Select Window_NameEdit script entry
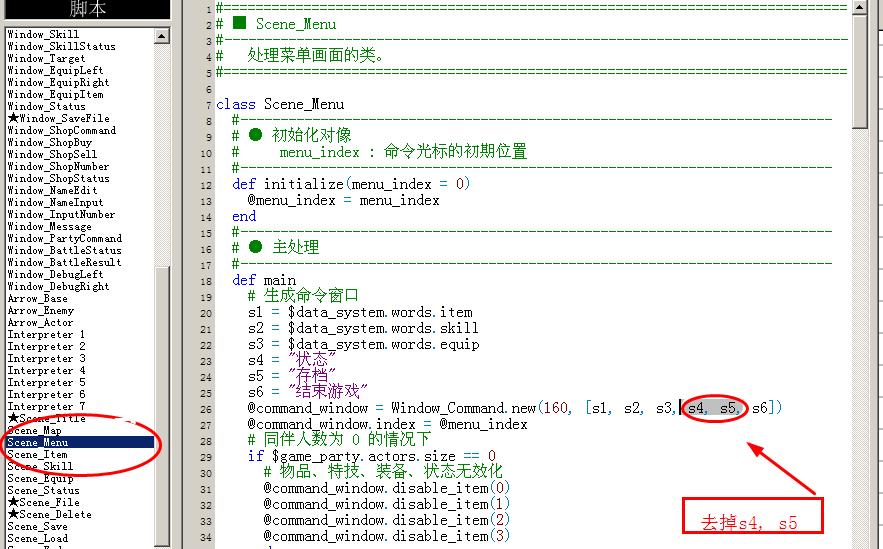883x549 pixels. [x=52, y=191]
